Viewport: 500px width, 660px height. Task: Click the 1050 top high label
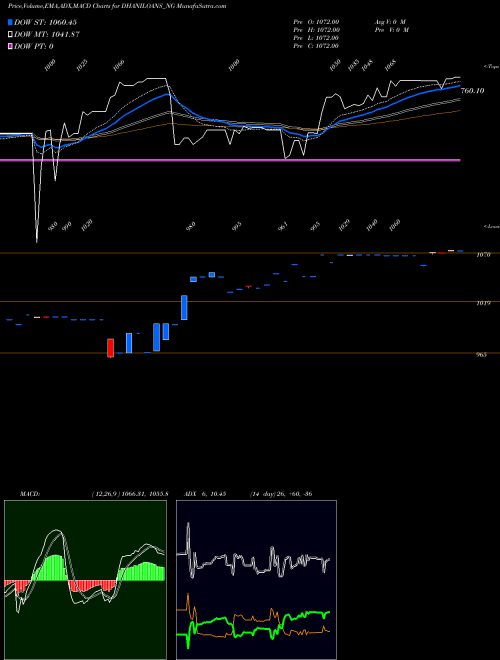pyautogui.click(x=335, y=65)
